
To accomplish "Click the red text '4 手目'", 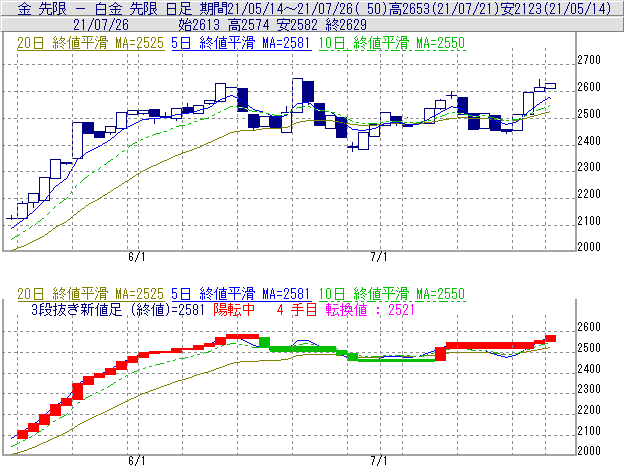I will [x=297, y=310].
